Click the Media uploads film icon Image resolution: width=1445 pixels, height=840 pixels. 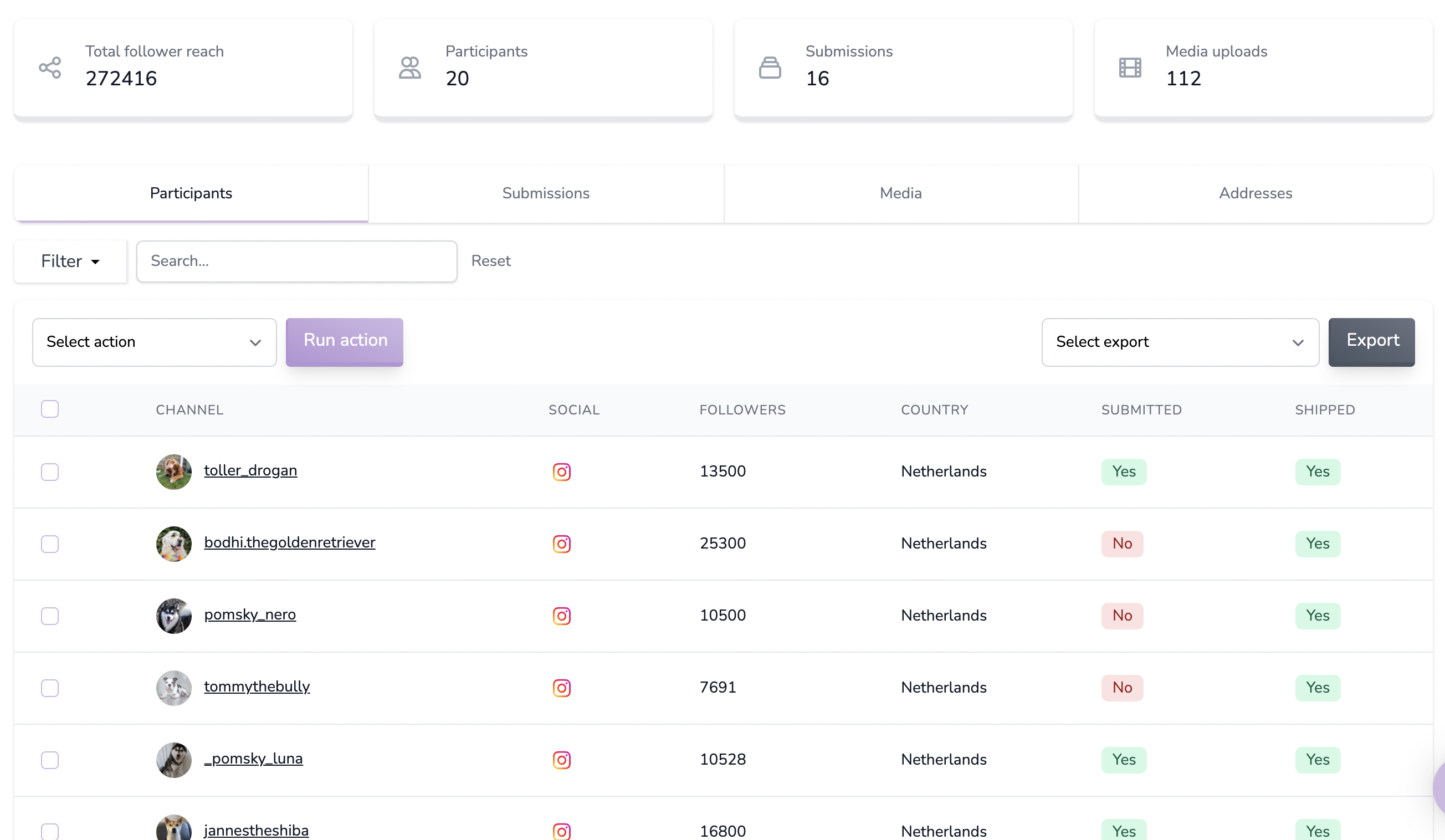click(x=1130, y=68)
